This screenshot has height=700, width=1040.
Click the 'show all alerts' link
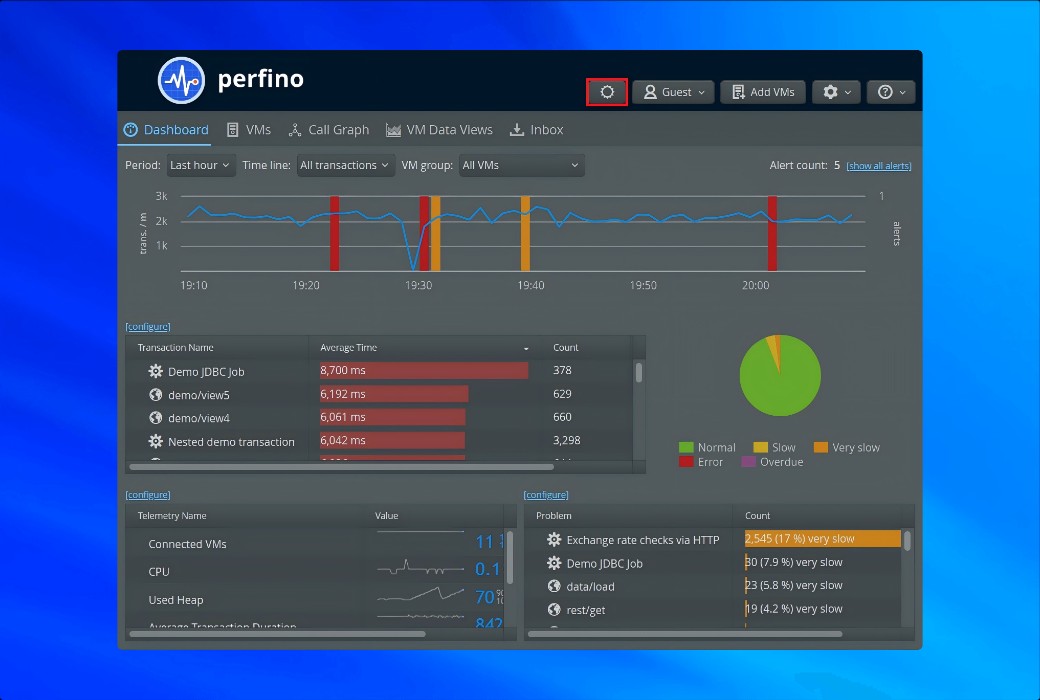[x=879, y=166]
